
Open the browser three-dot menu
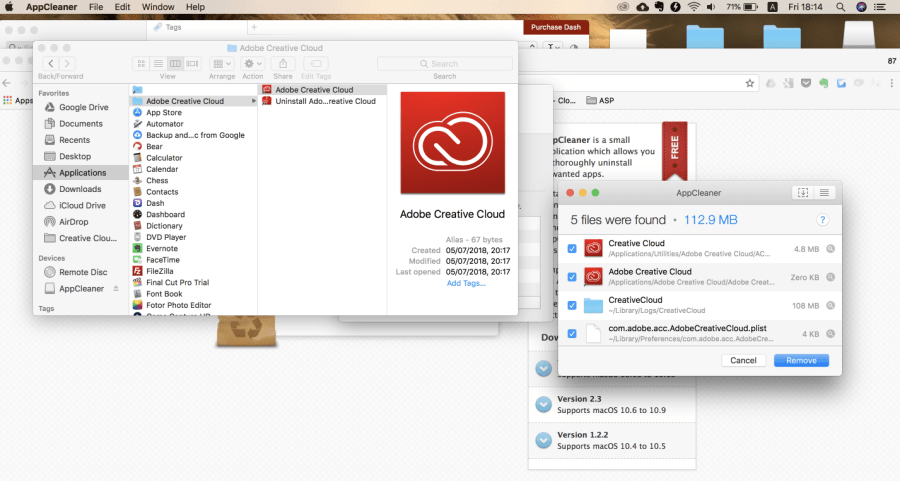click(891, 83)
